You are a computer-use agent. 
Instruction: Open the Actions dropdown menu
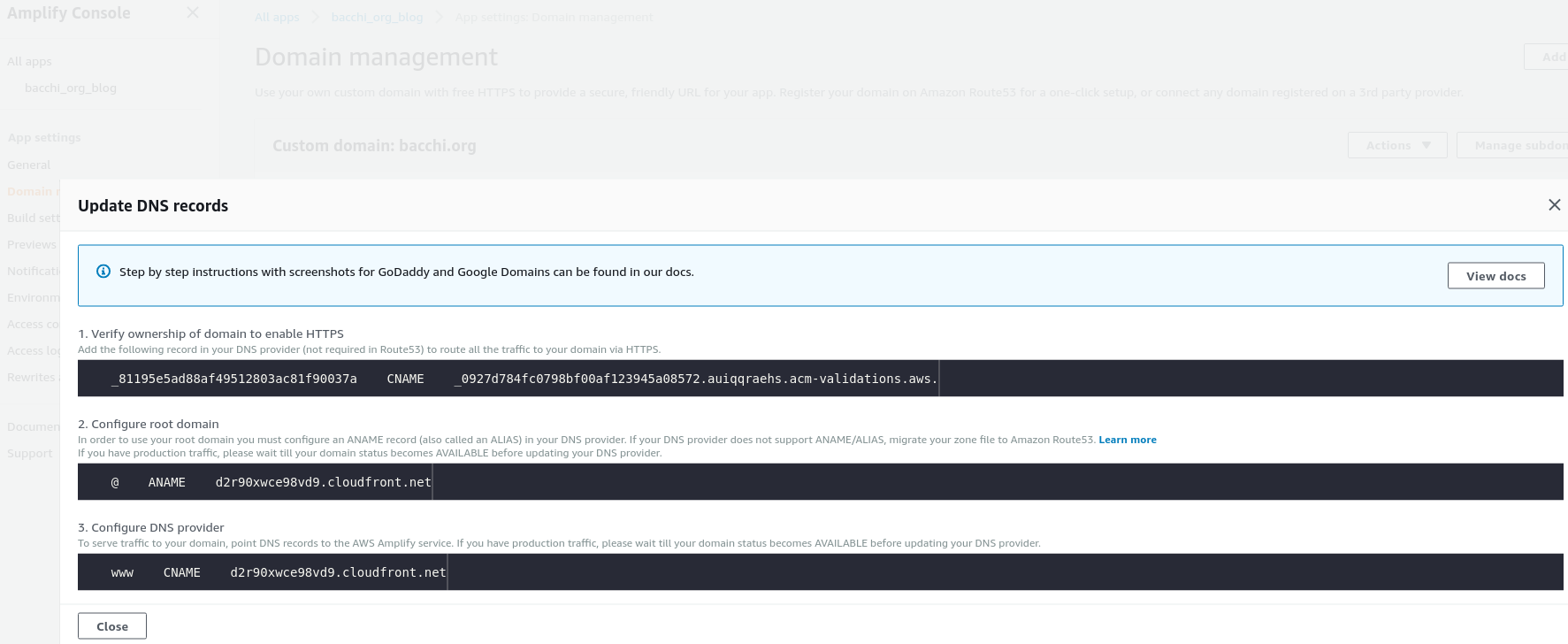click(1396, 145)
